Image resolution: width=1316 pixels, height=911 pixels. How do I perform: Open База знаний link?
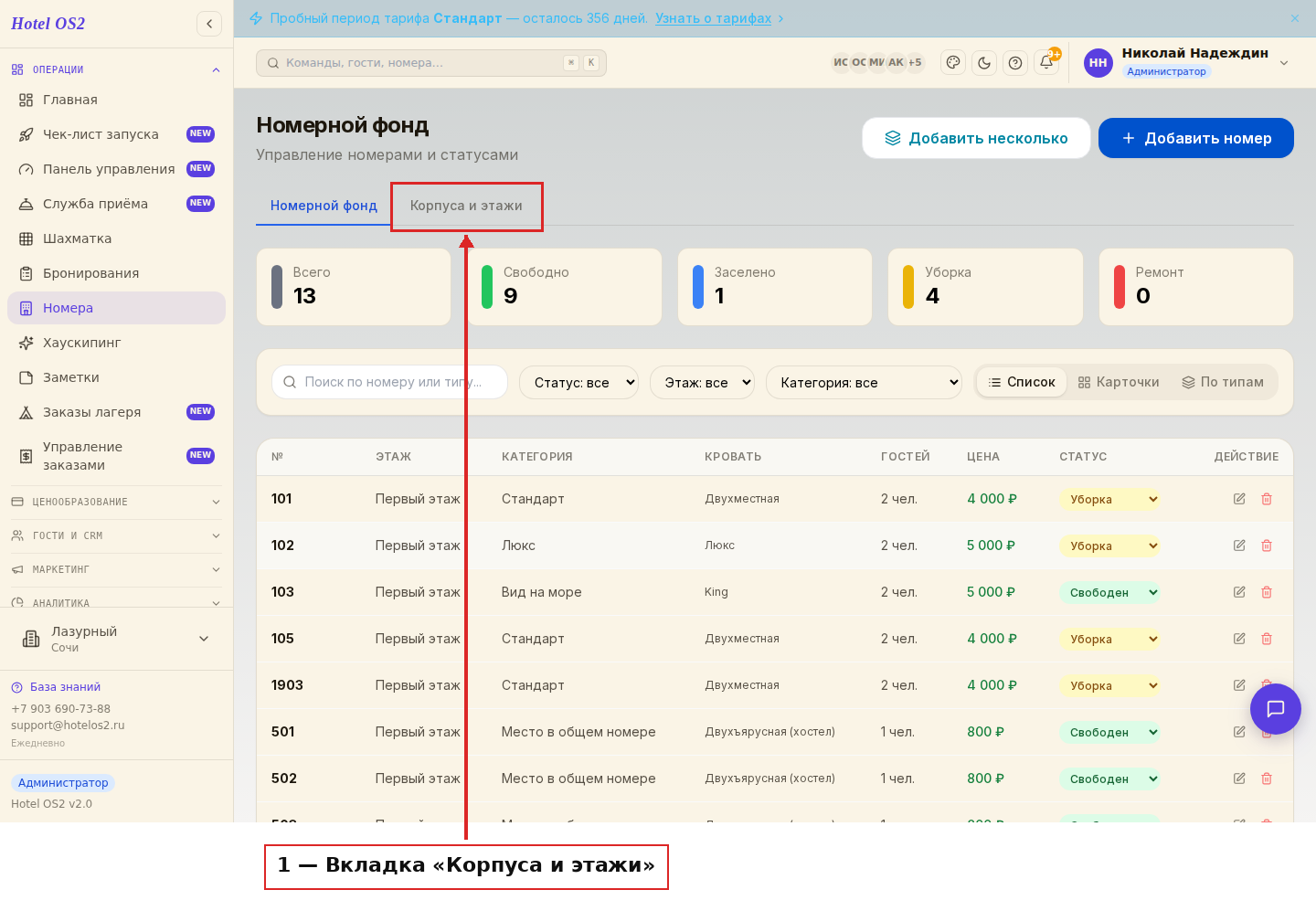click(56, 687)
